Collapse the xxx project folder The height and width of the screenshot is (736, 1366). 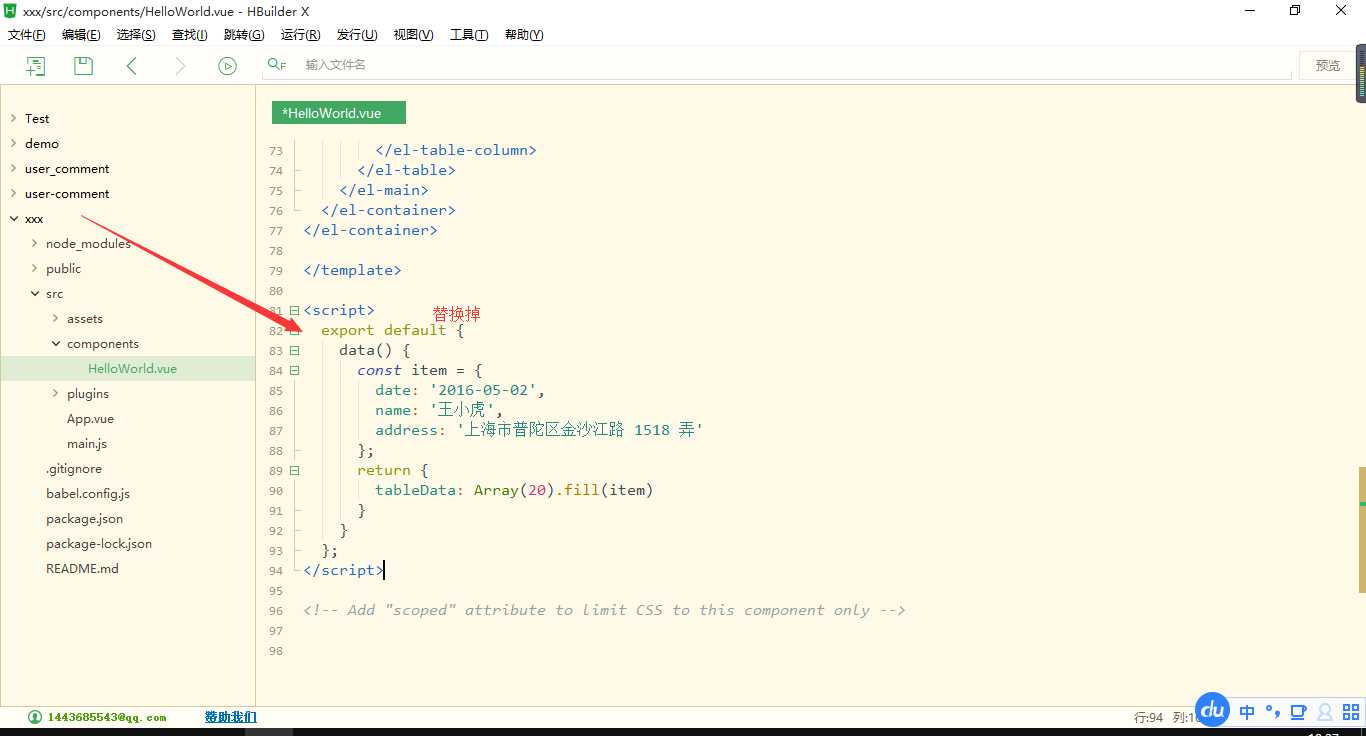(x=13, y=218)
